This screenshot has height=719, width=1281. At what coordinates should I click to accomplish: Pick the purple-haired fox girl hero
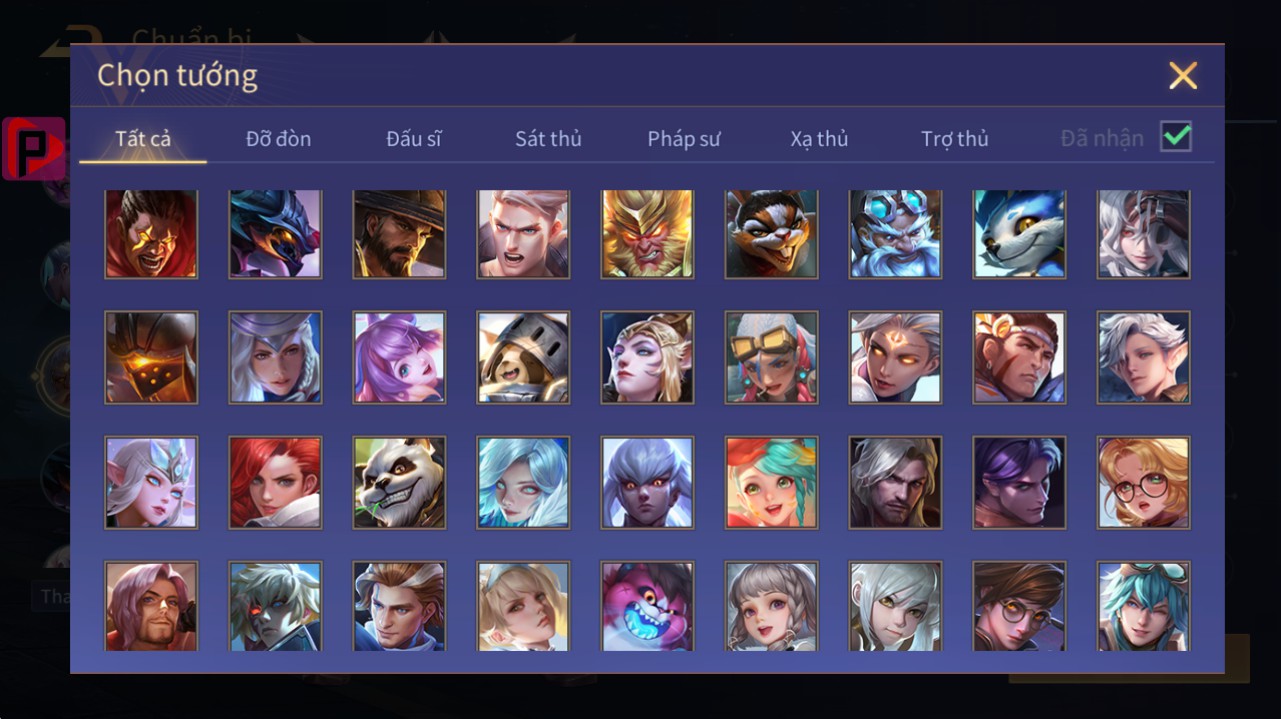point(399,358)
